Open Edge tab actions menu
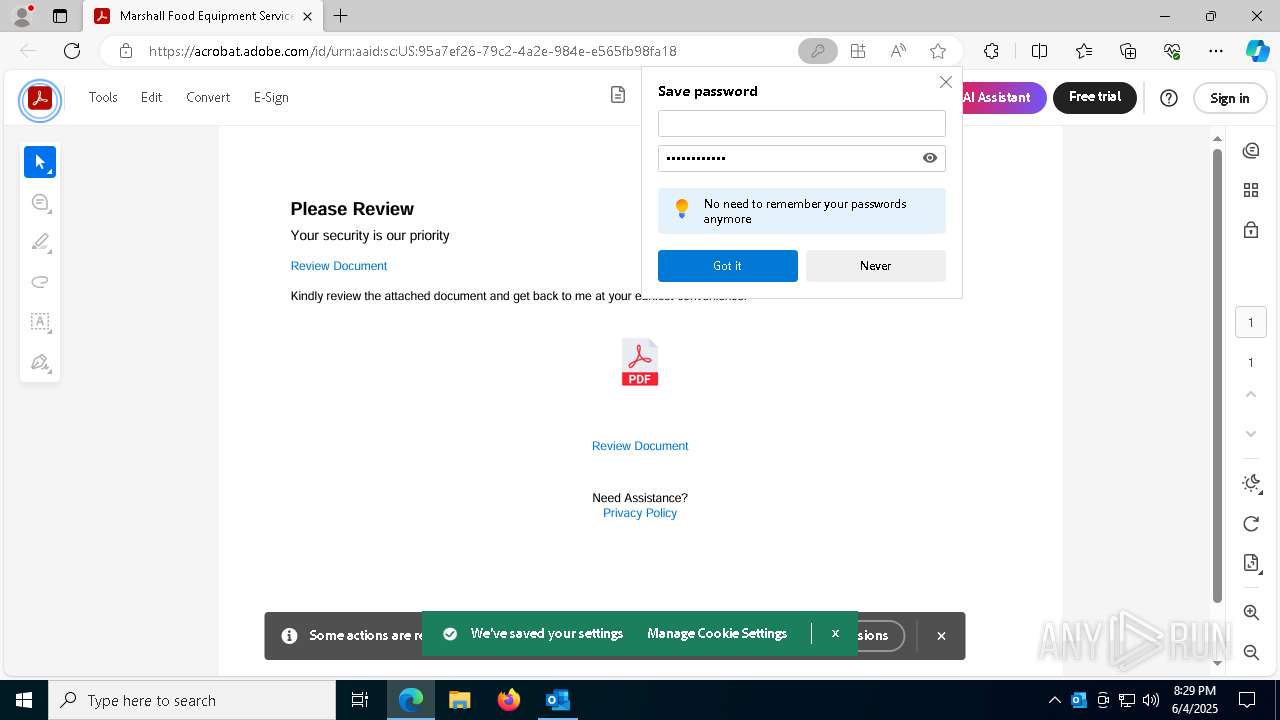This screenshot has width=1280, height=720. pyautogui.click(x=60, y=16)
